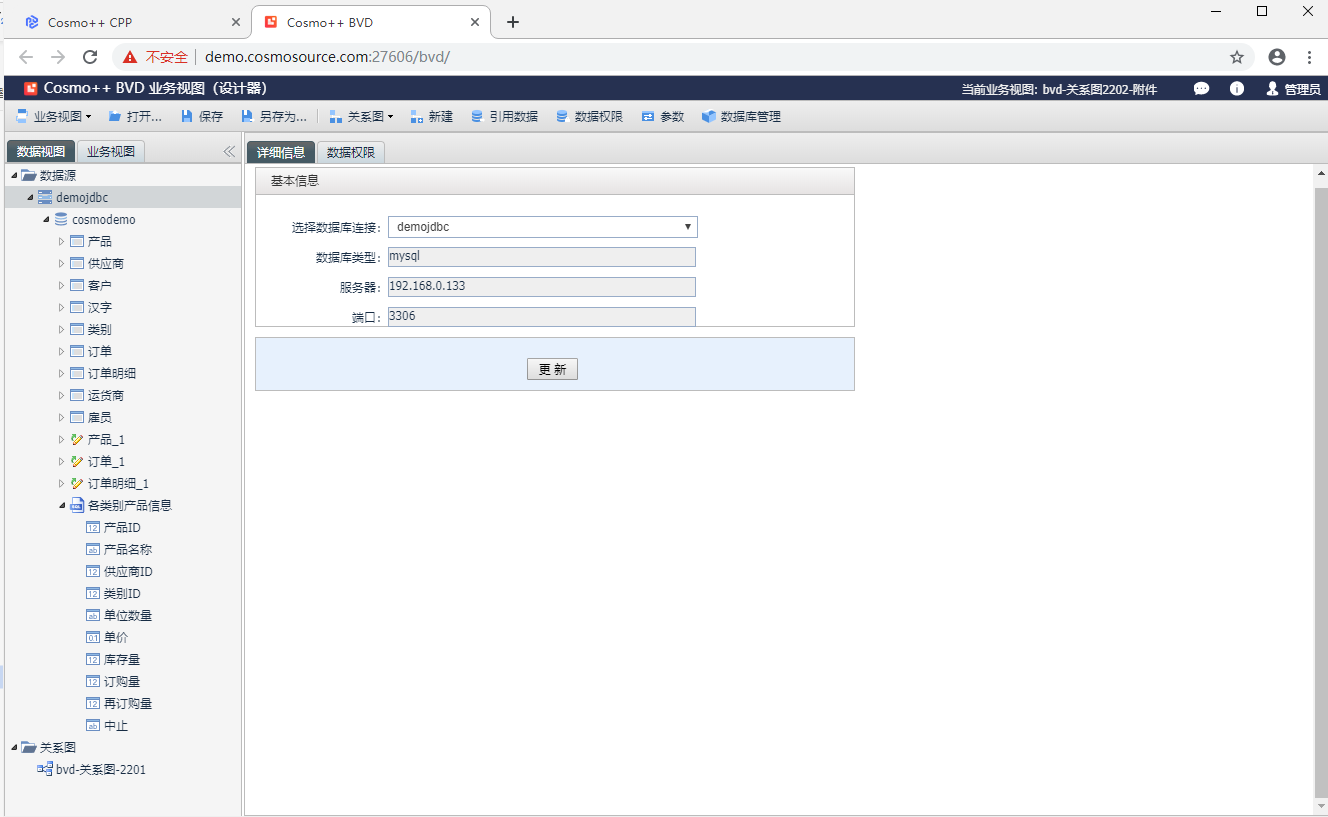Click the 端口 3306 field

542,316
